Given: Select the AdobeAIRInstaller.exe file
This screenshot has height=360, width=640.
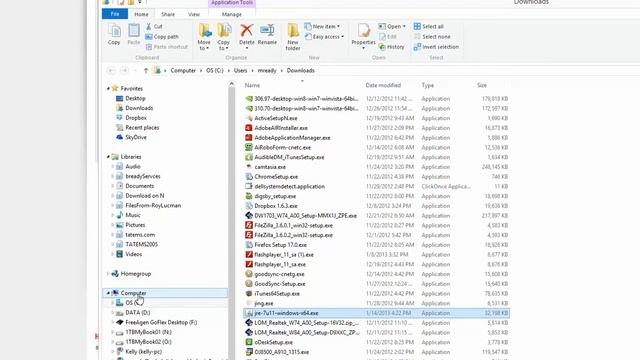Looking at the screenshot, I should coord(281,128).
